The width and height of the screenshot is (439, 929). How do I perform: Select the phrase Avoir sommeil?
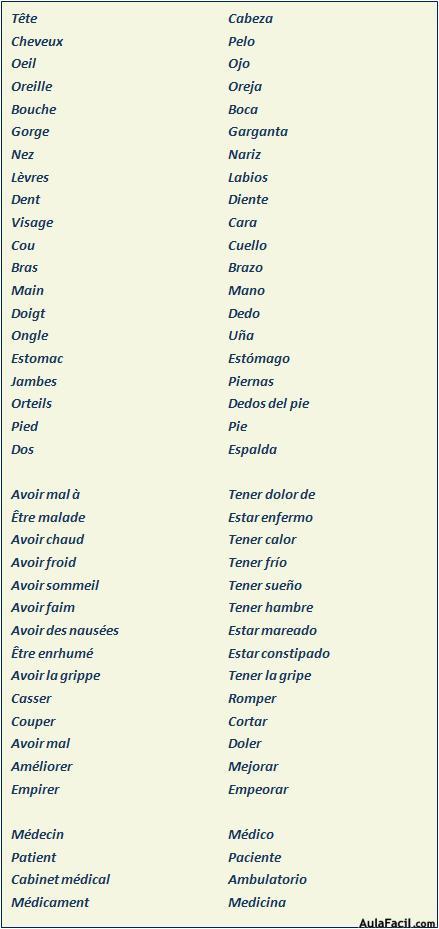[55, 585]
